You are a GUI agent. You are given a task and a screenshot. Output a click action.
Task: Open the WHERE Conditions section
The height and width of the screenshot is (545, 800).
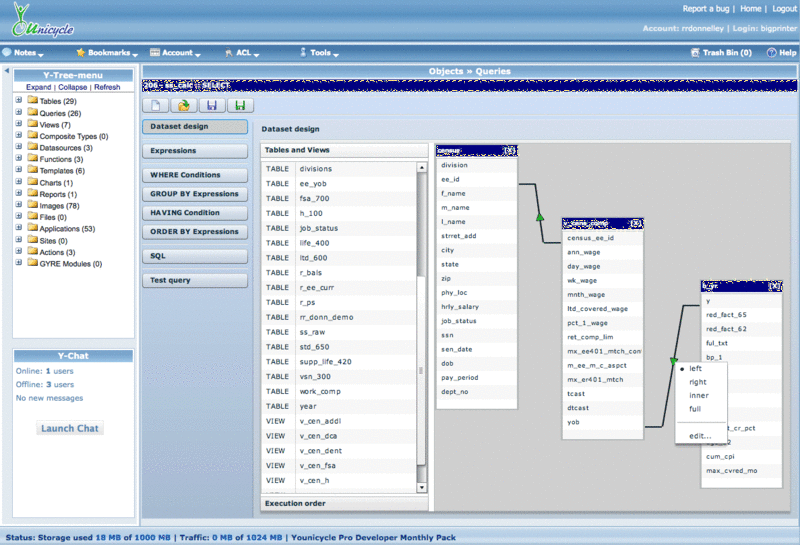tap(194, 175)
